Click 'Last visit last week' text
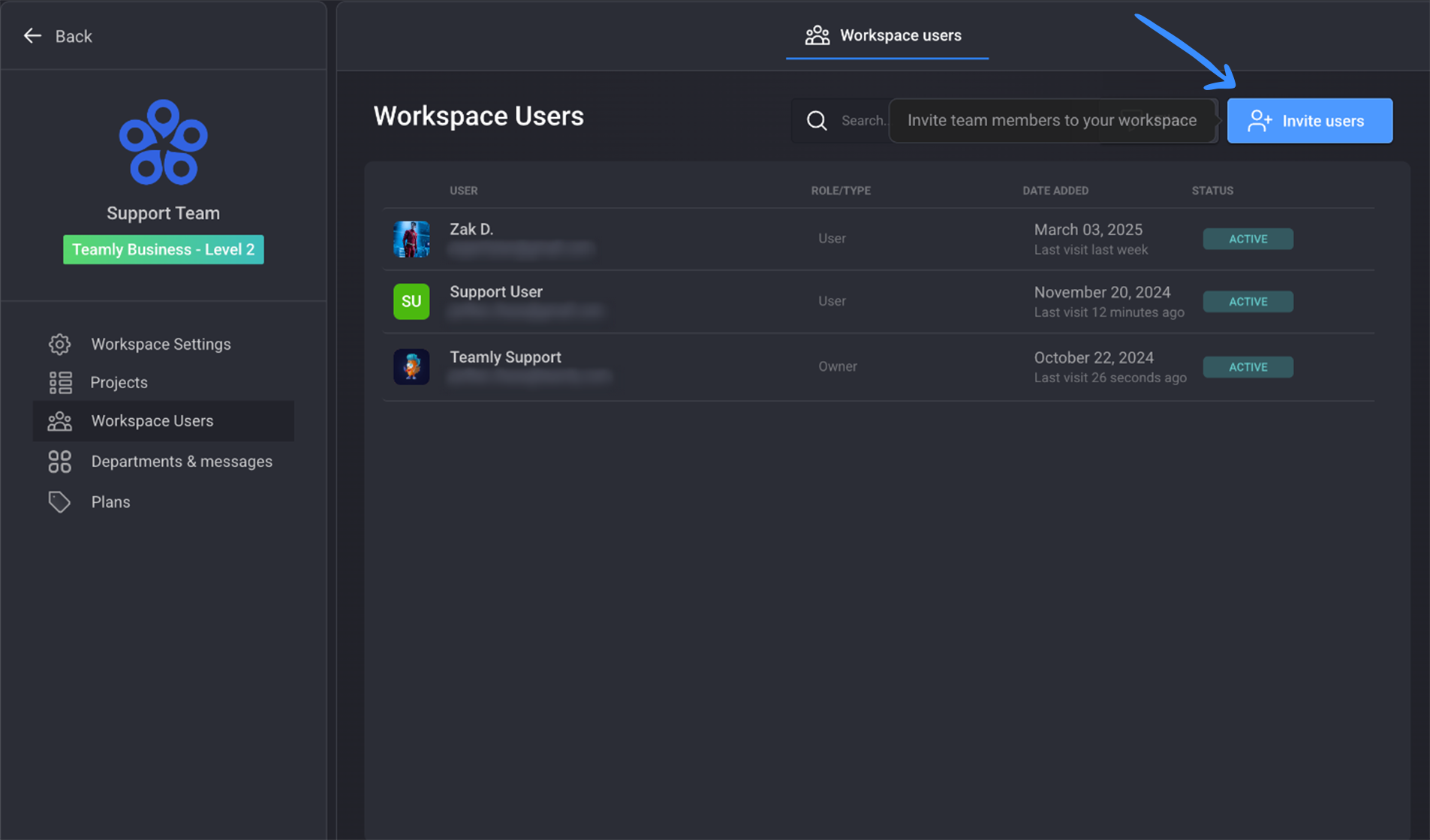1430x840 pixels. coord(1091,250)
